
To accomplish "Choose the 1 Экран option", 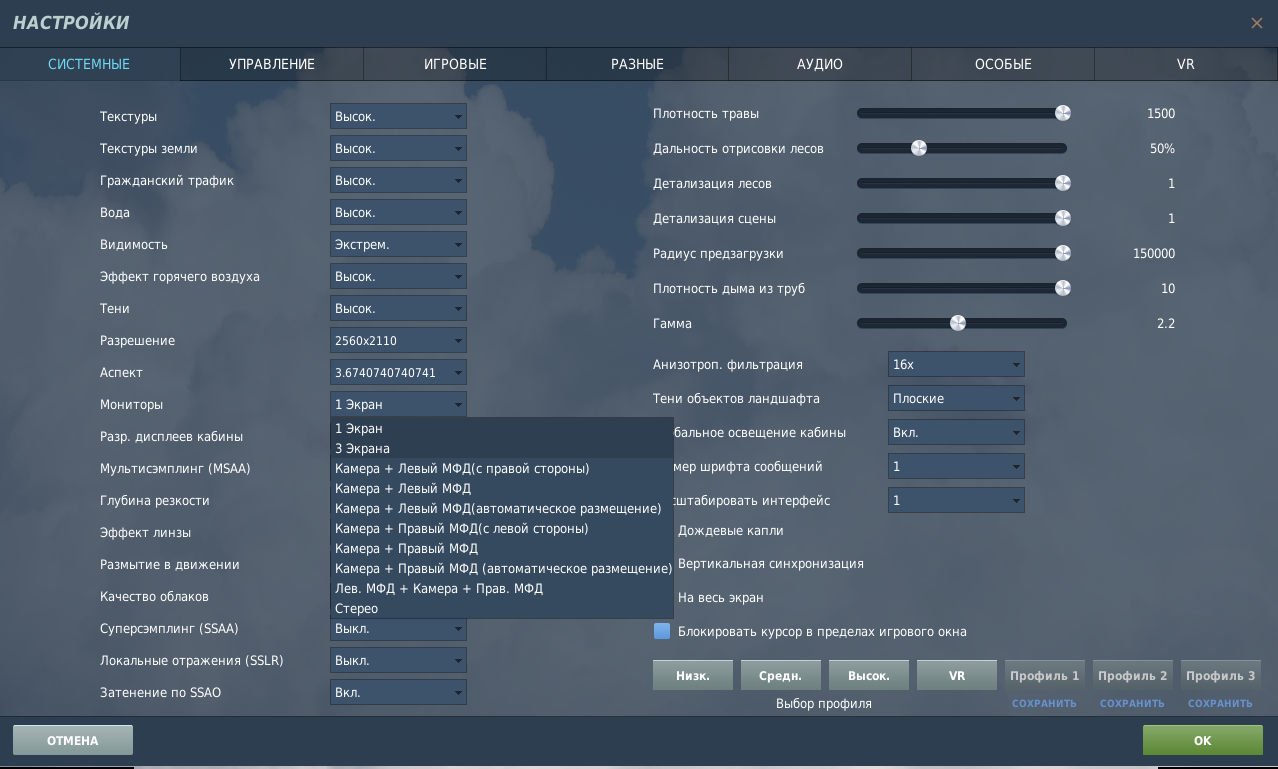I will pos(502,428).
